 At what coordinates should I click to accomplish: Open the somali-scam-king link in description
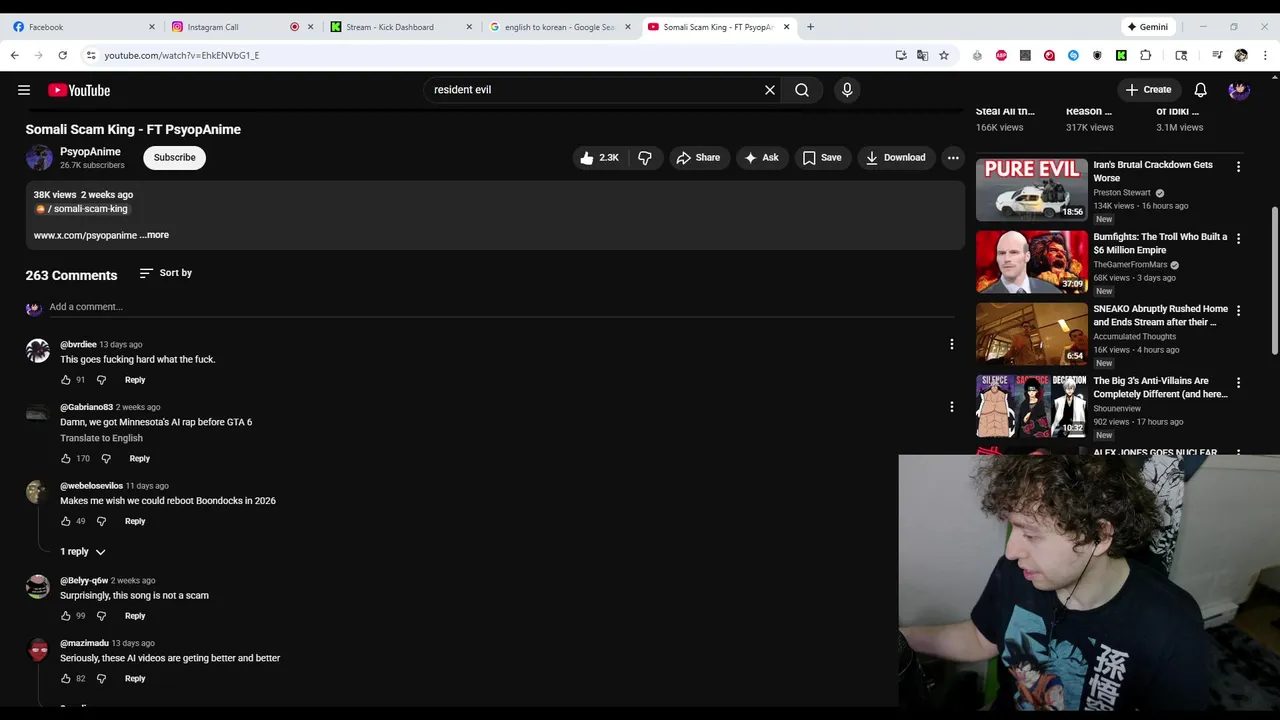tap(81, 209)
